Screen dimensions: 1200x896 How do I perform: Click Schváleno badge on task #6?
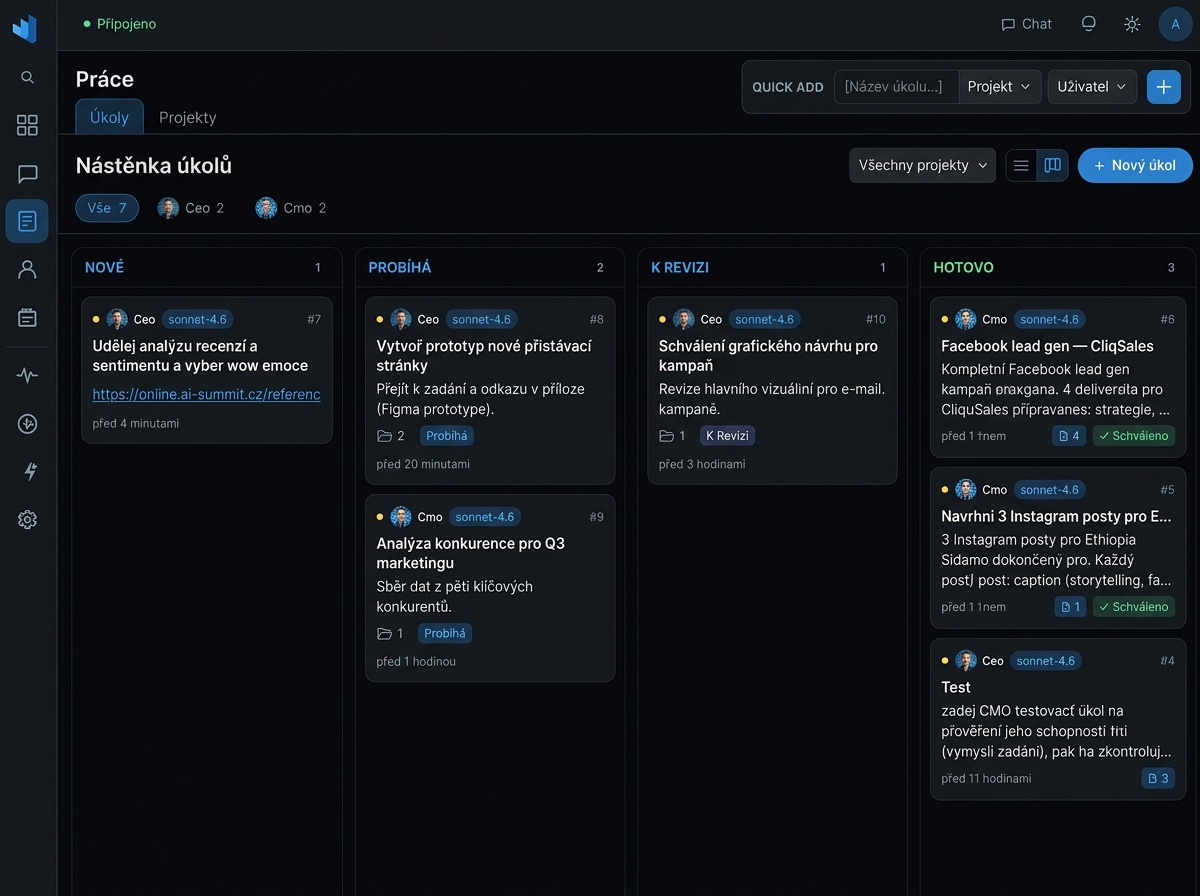[1133, 436]
